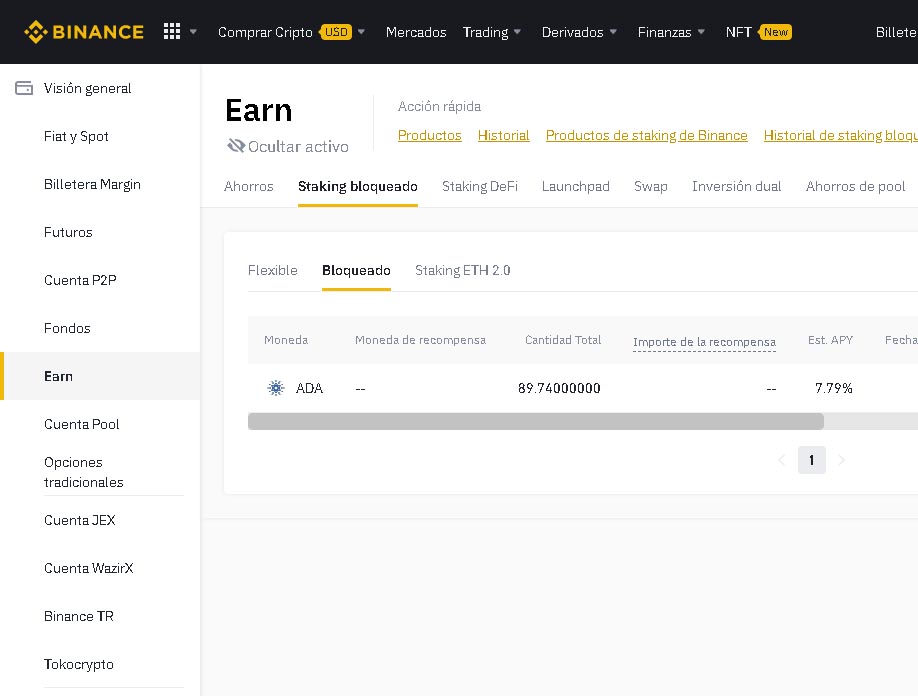The height and width of the screenshot is (696, 918).
Task: Open Binance TR in sidebar
Action: pos(79,616)
